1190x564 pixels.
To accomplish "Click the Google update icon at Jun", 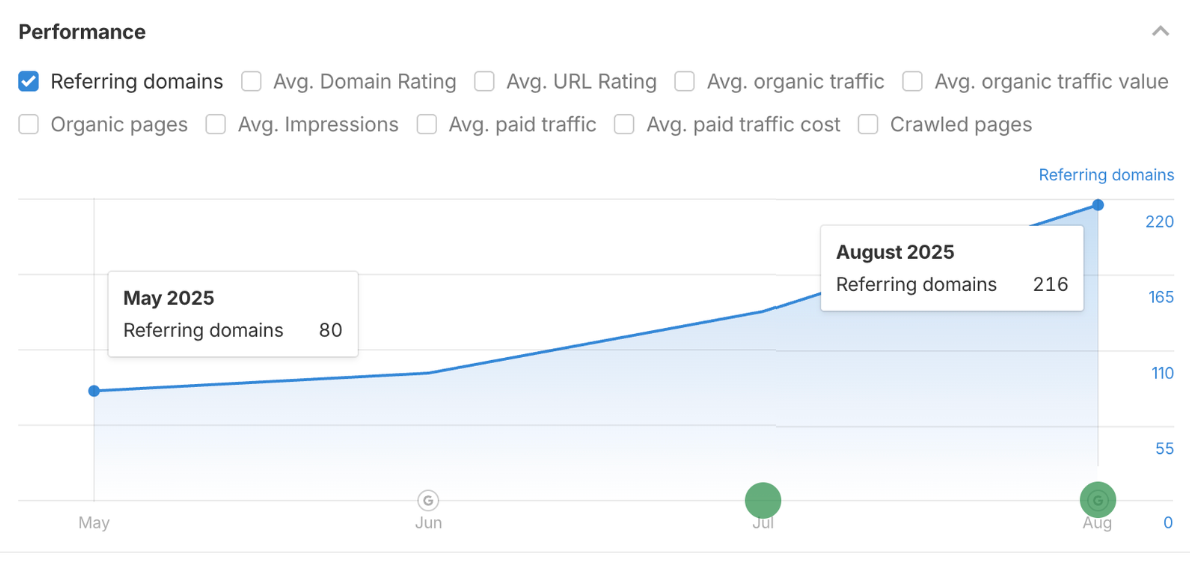I will 429,500.
